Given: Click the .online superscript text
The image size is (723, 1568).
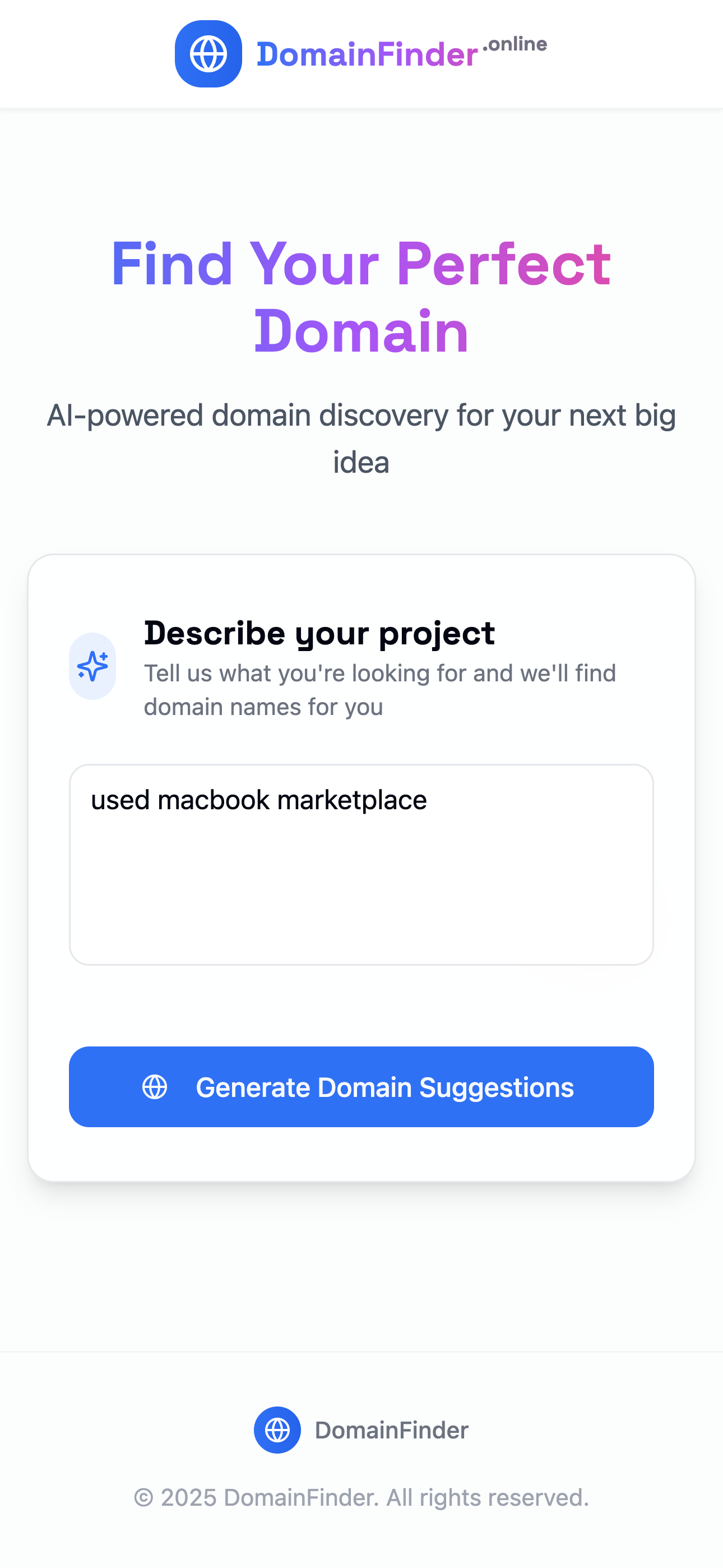Looking at the screenshot, I should [515, 44].
